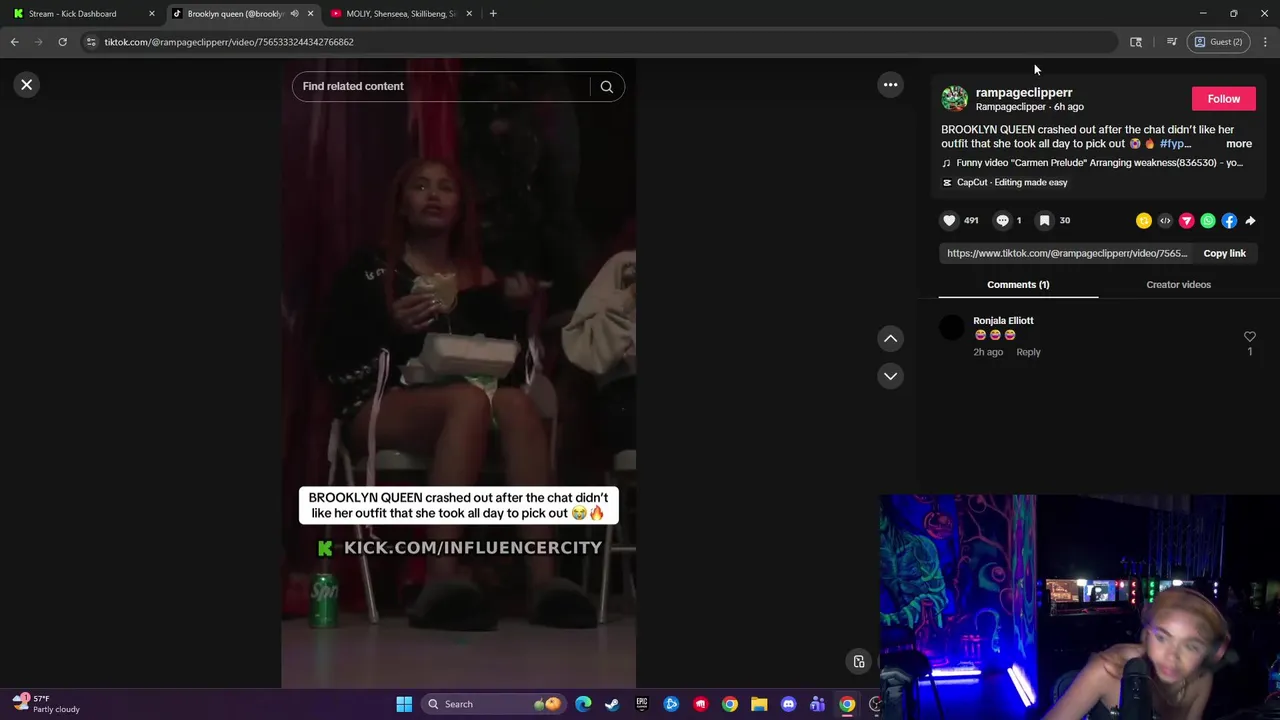
Task: Open rampageclipperr profile avatar
Action: [955, 99]
